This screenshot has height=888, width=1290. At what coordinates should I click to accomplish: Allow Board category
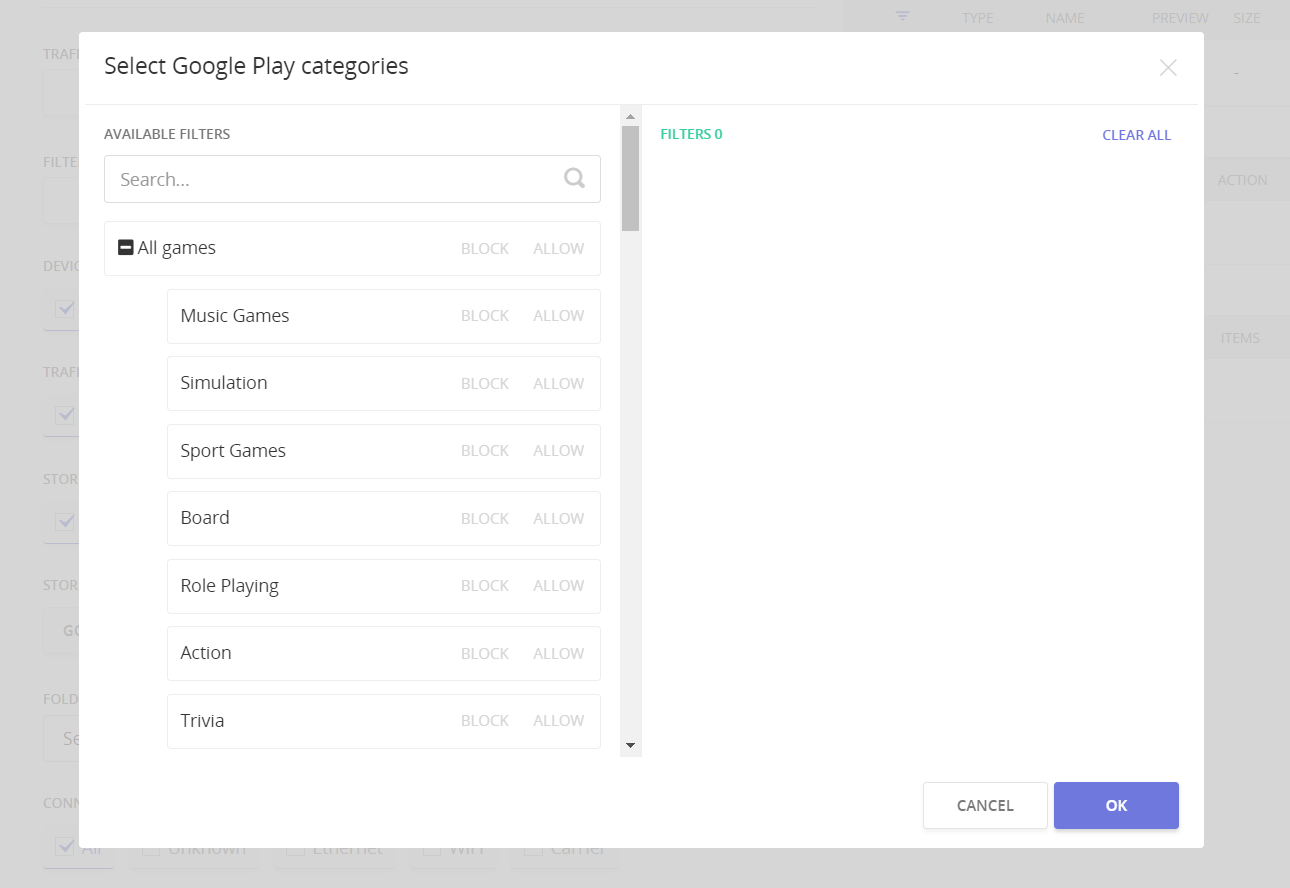tap(558, 519)
